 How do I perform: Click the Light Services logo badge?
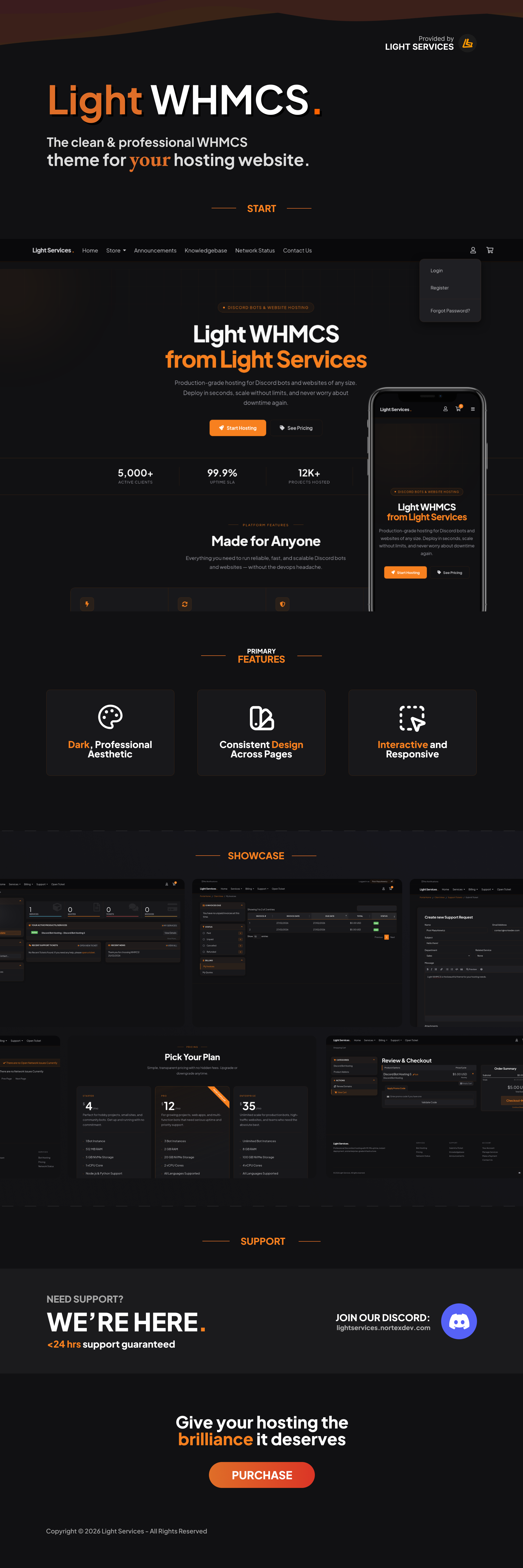point(467,43)
